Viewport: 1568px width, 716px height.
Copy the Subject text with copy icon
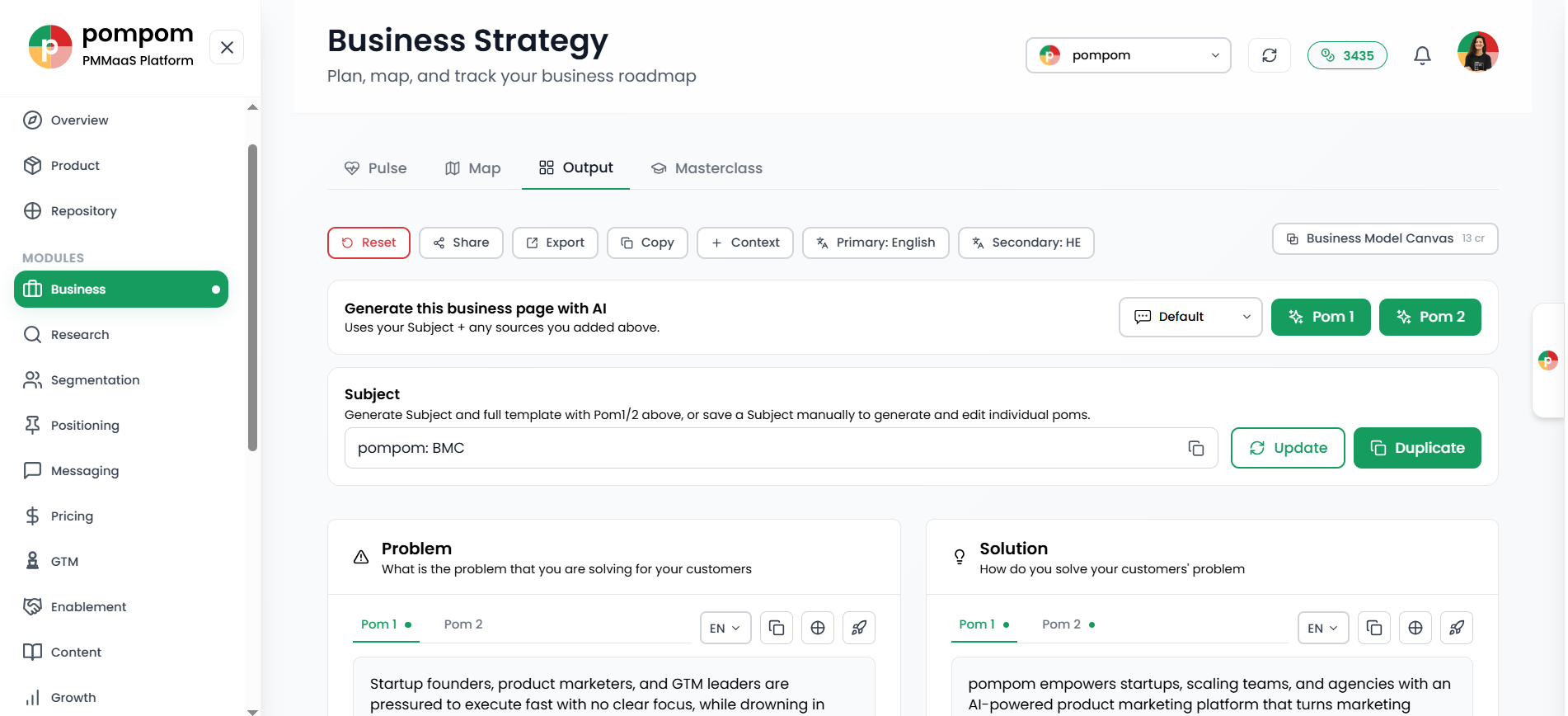click(x=1195, y=448)
